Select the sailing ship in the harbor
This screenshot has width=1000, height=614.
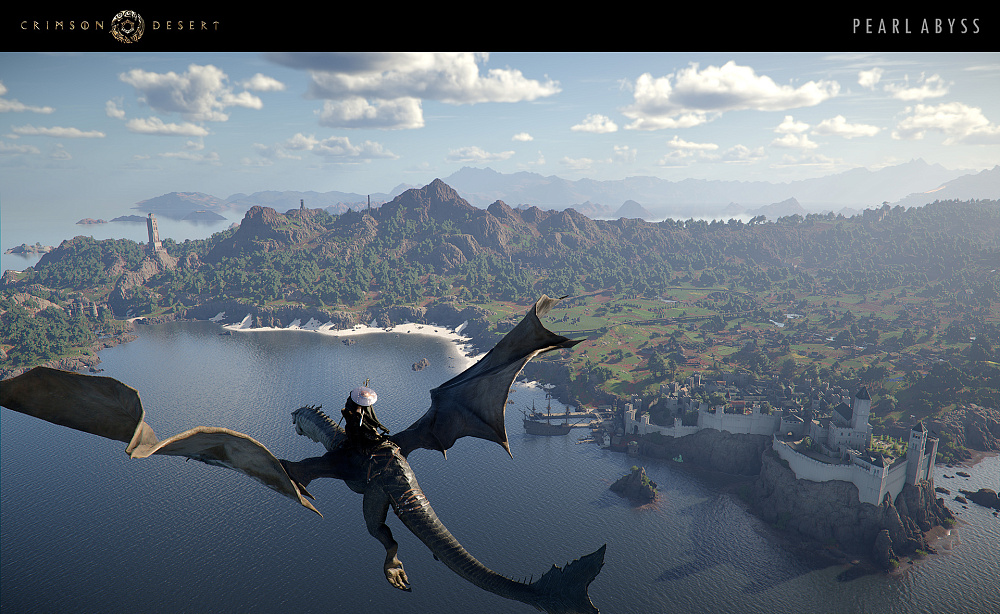(x=548, y=424)
